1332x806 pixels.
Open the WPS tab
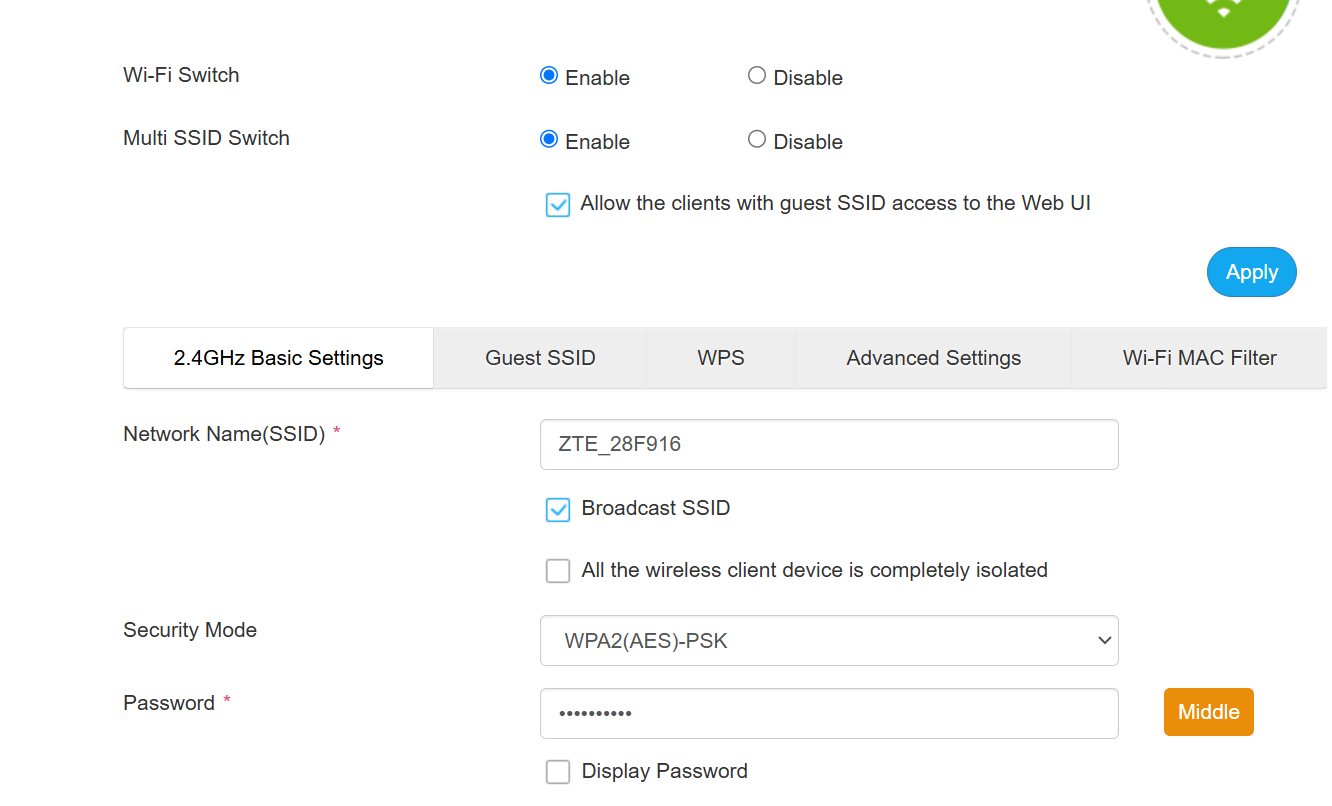721,358
